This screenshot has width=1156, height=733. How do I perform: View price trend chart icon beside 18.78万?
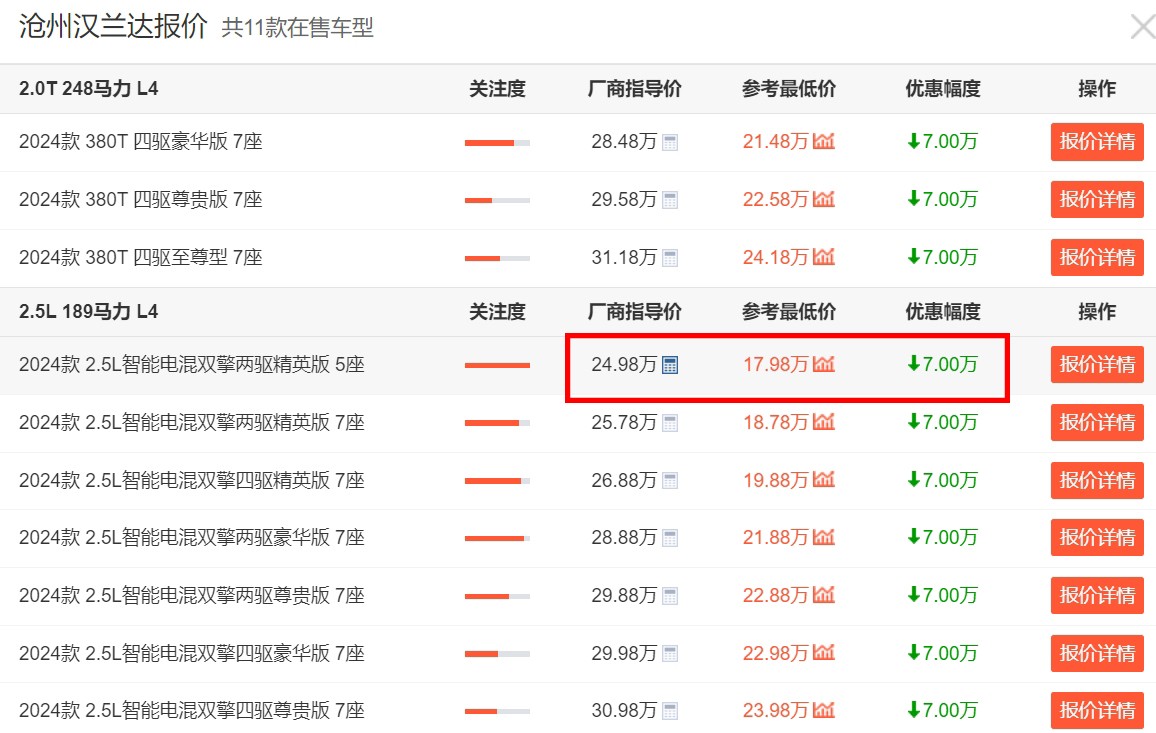point(824,422)
